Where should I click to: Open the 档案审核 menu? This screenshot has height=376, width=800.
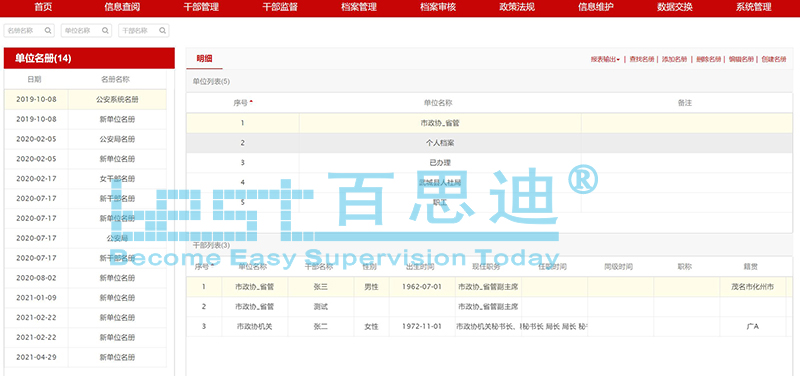click(438, 7)
